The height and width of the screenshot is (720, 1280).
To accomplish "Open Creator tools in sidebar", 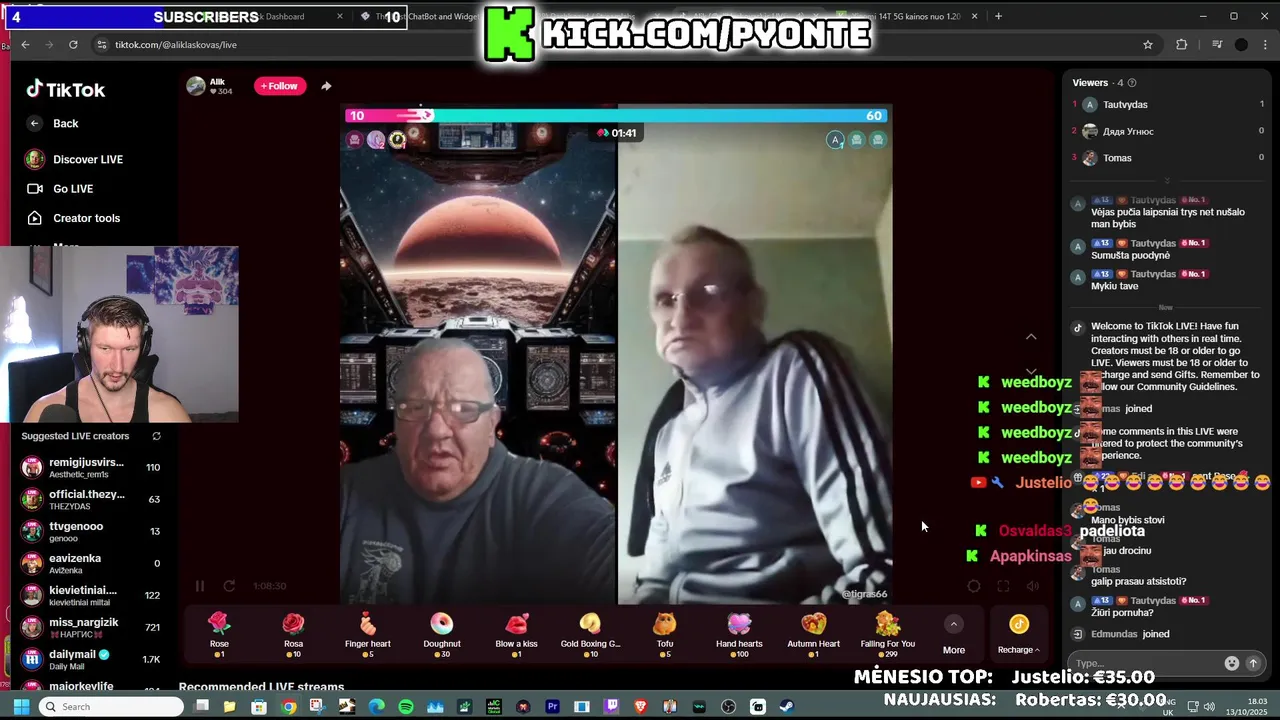I will click(73, 218).
